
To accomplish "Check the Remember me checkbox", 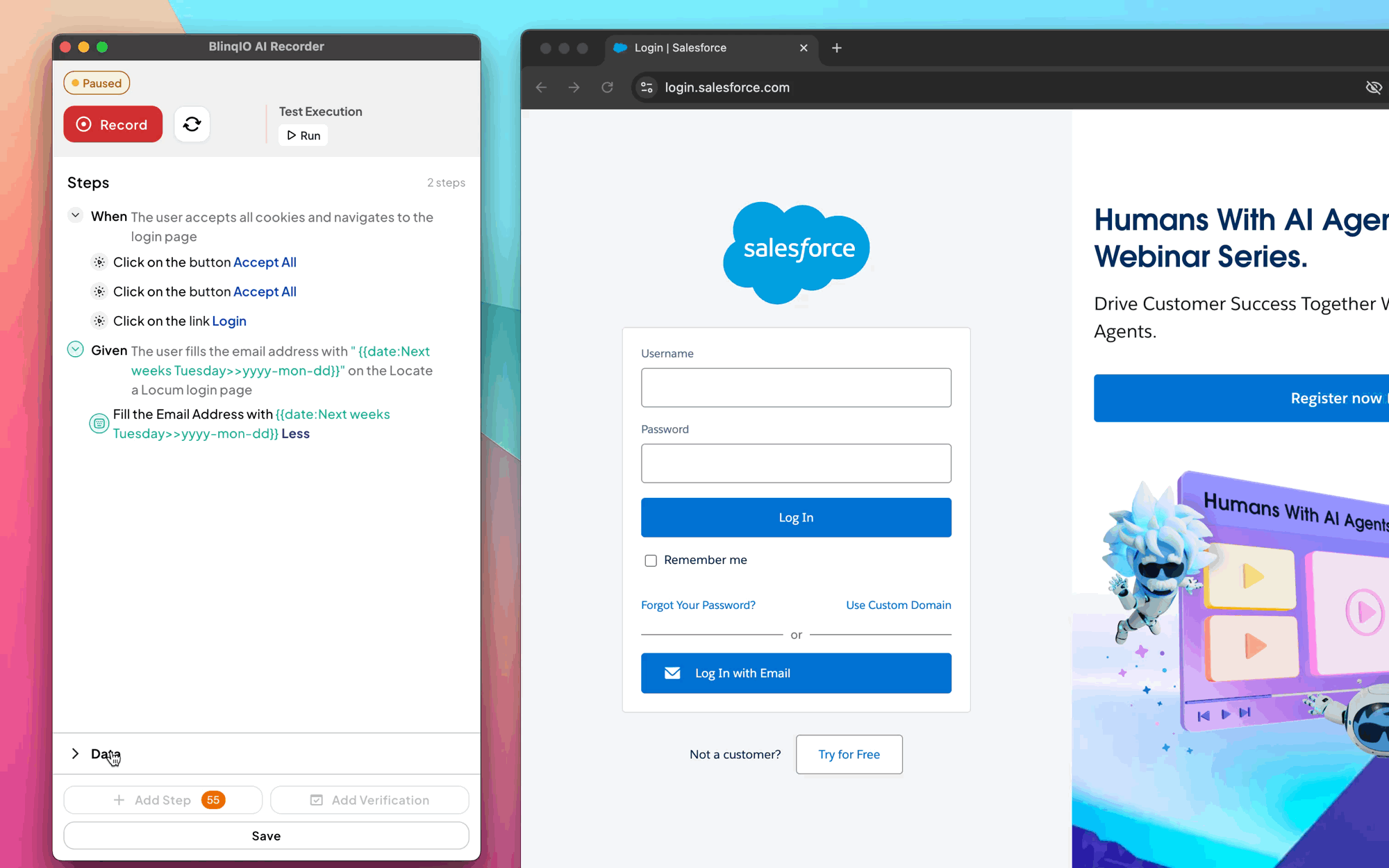I will [x=651, y=560].
